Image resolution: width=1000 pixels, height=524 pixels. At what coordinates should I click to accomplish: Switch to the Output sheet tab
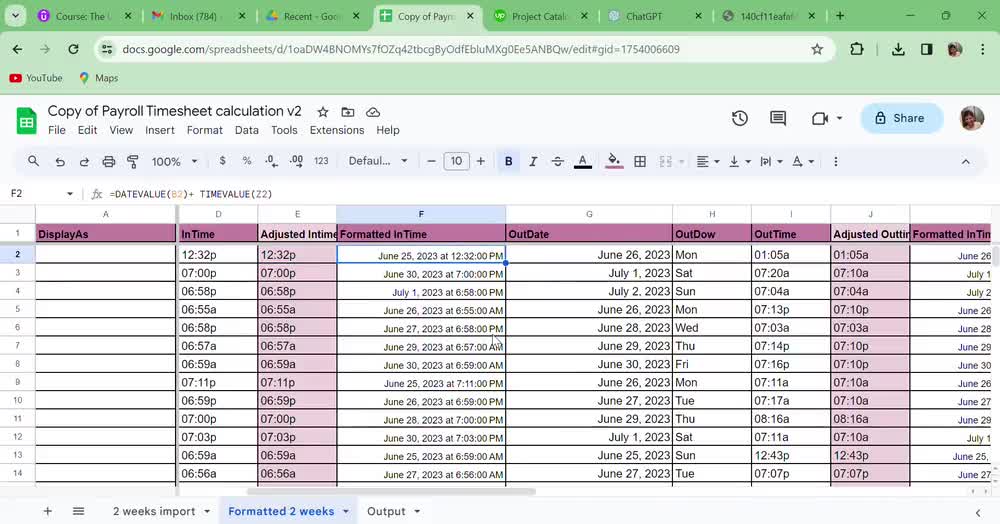pyautogui.click(x=386, y=511)
